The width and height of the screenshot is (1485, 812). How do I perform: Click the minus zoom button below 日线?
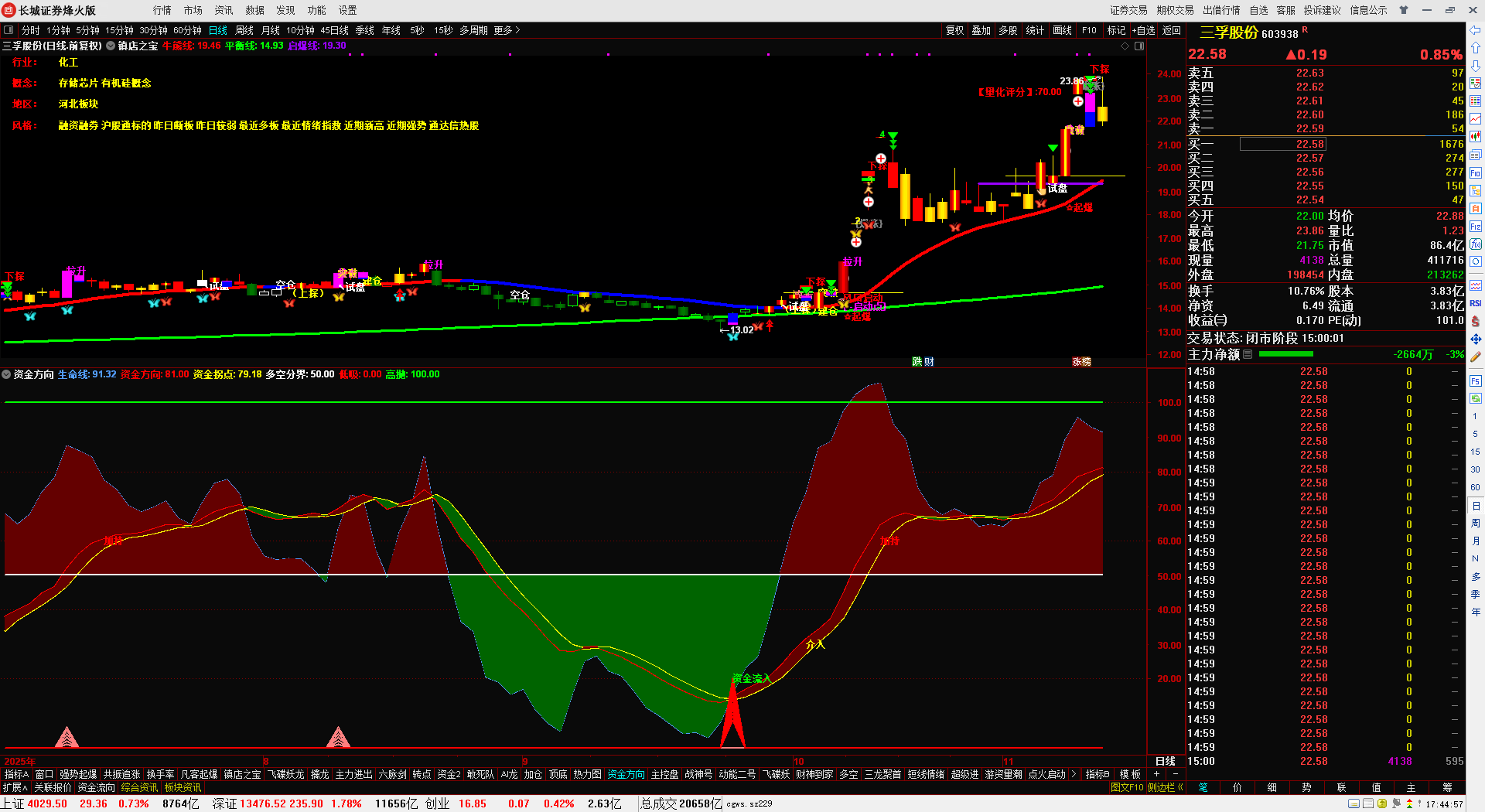pyautogui.click(x=1175, y=774)
